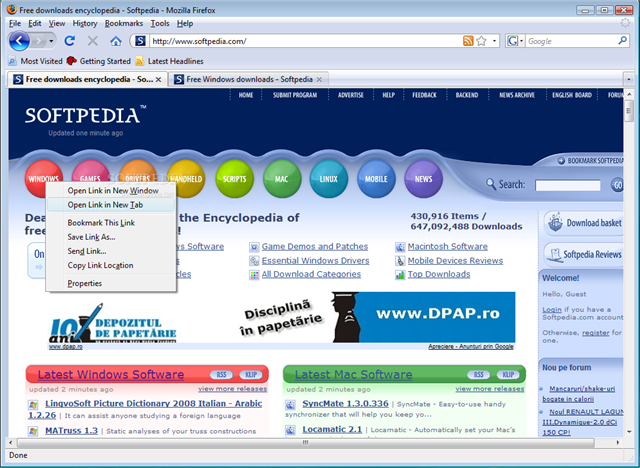Choose Open Link in New Window

point(111,191)
